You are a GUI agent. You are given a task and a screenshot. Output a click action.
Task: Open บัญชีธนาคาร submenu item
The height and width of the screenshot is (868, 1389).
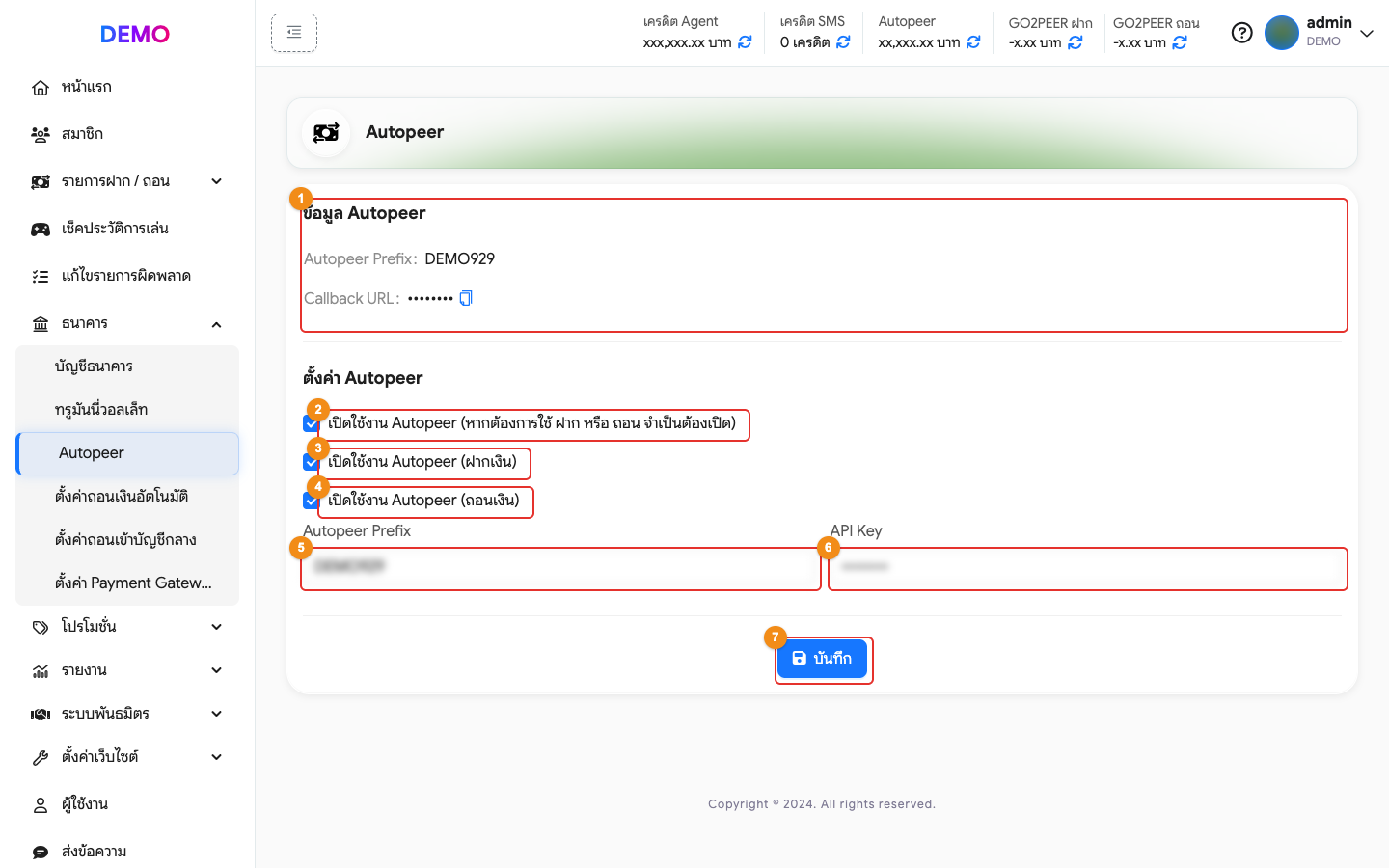[x=127, y=366]
